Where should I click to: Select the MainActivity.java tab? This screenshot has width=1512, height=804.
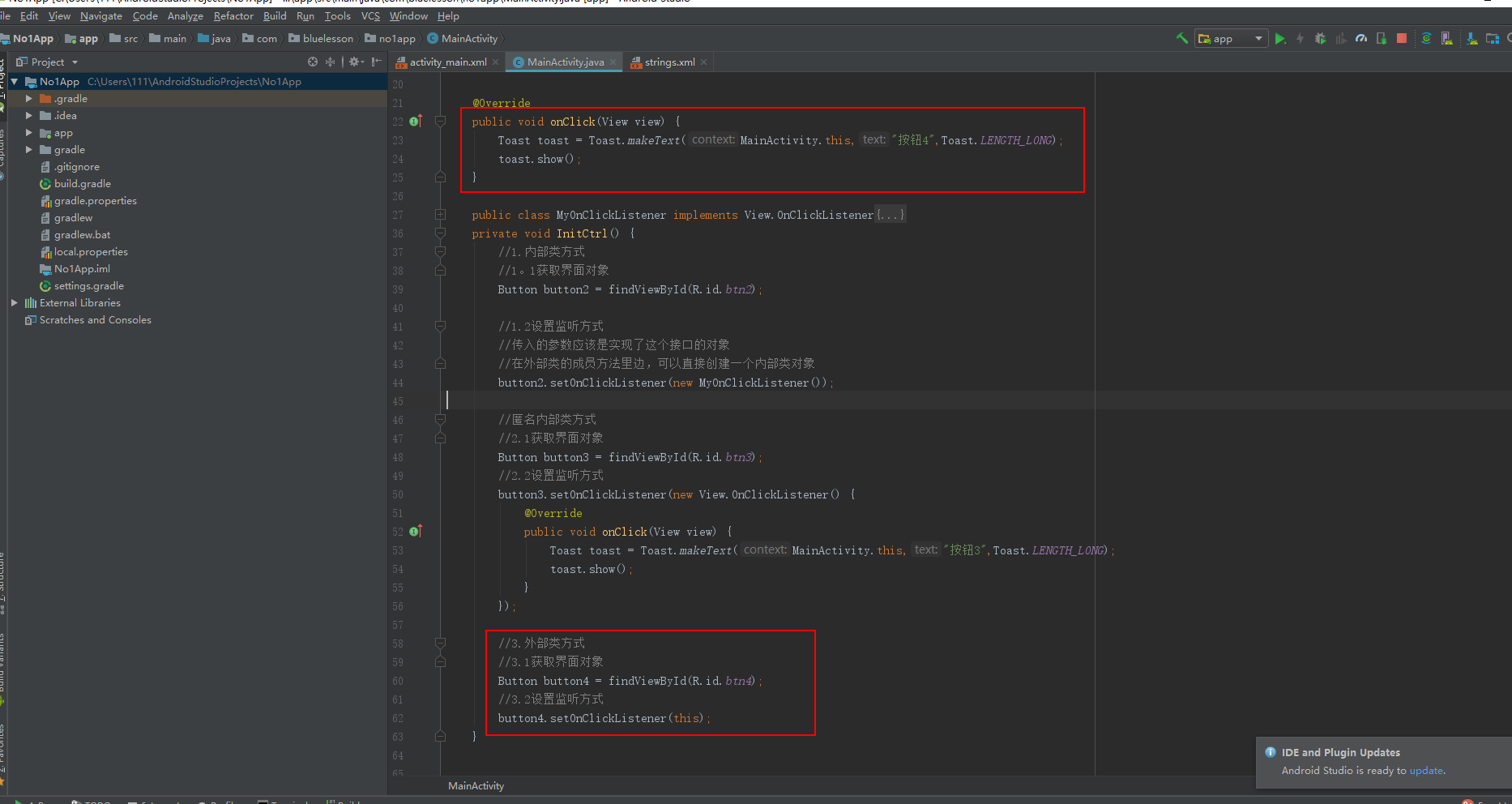[565, 62]
